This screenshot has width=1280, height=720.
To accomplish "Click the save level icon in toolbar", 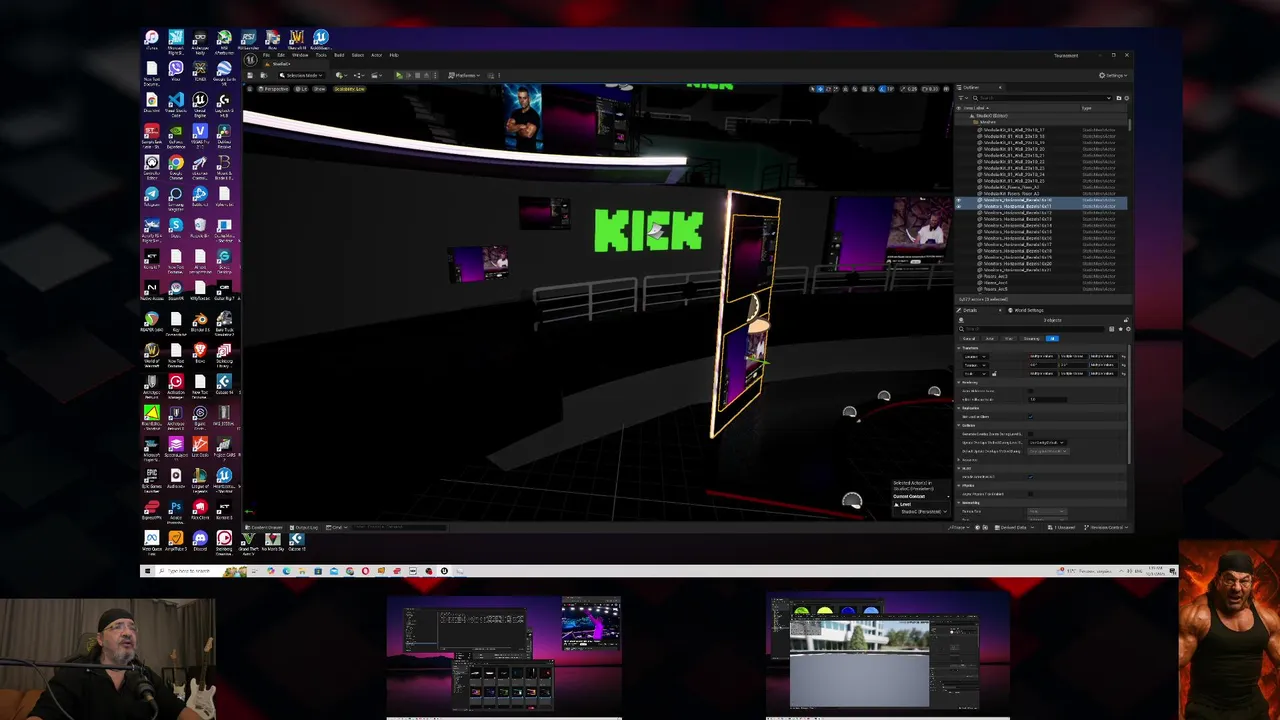I will pos(250,75).
